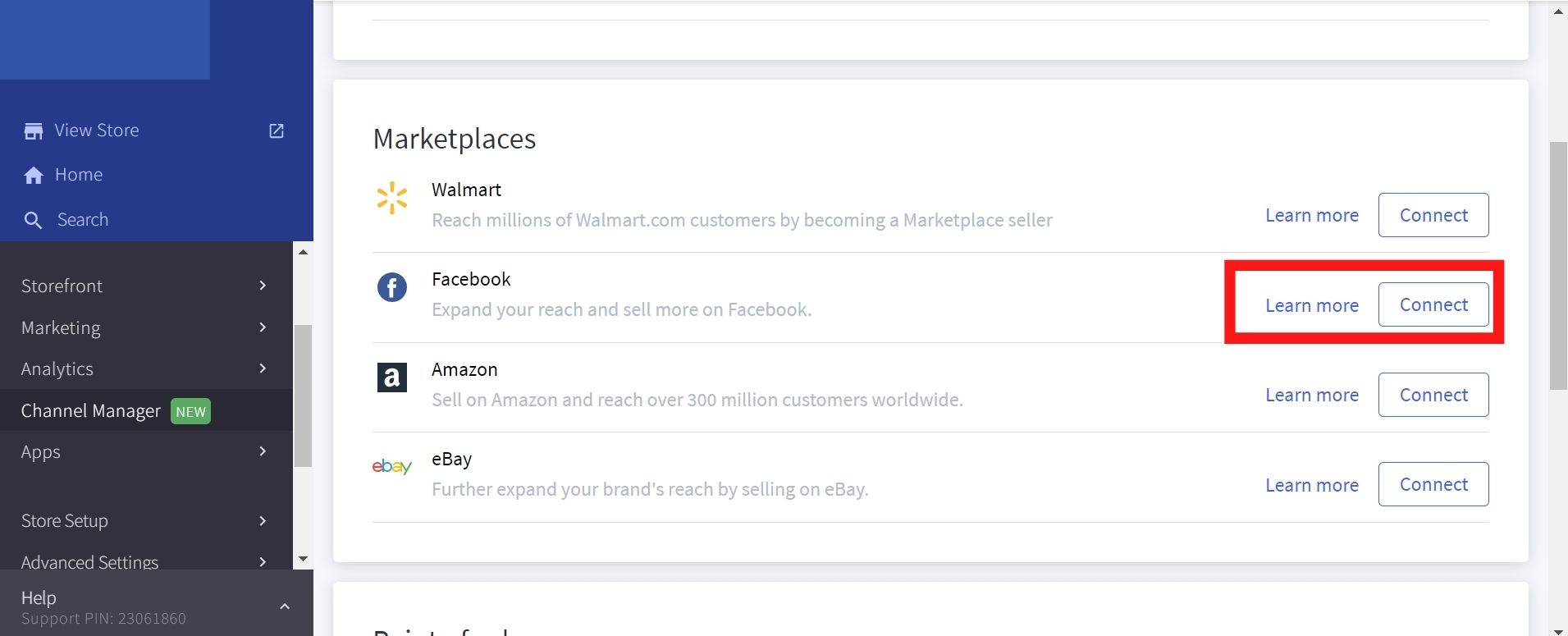
Task: Click the Search magnifier icon
Action: point(33,220)
